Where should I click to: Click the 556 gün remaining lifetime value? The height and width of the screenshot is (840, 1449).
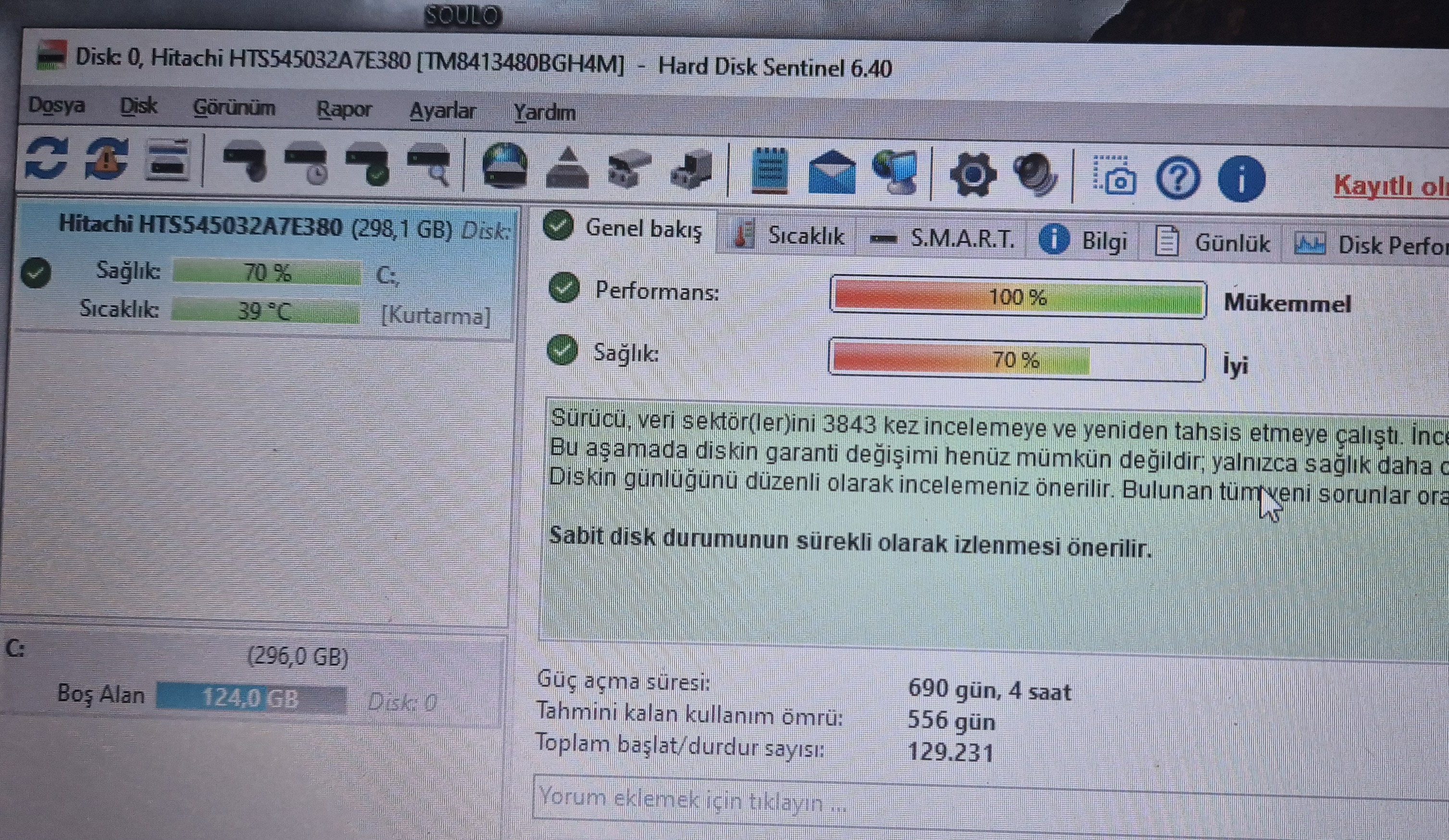[x=951, y=721]
